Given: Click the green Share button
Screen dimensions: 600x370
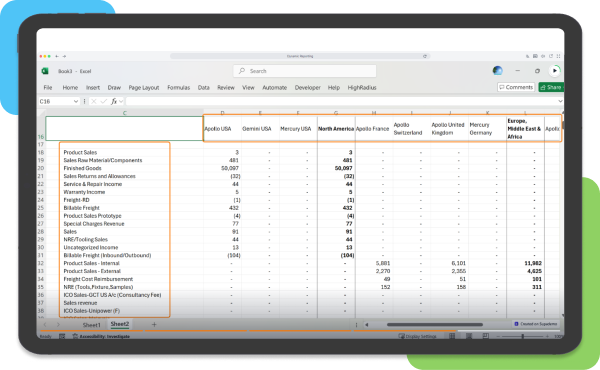Looking at the screenshot, I should [x=551, y=87].
